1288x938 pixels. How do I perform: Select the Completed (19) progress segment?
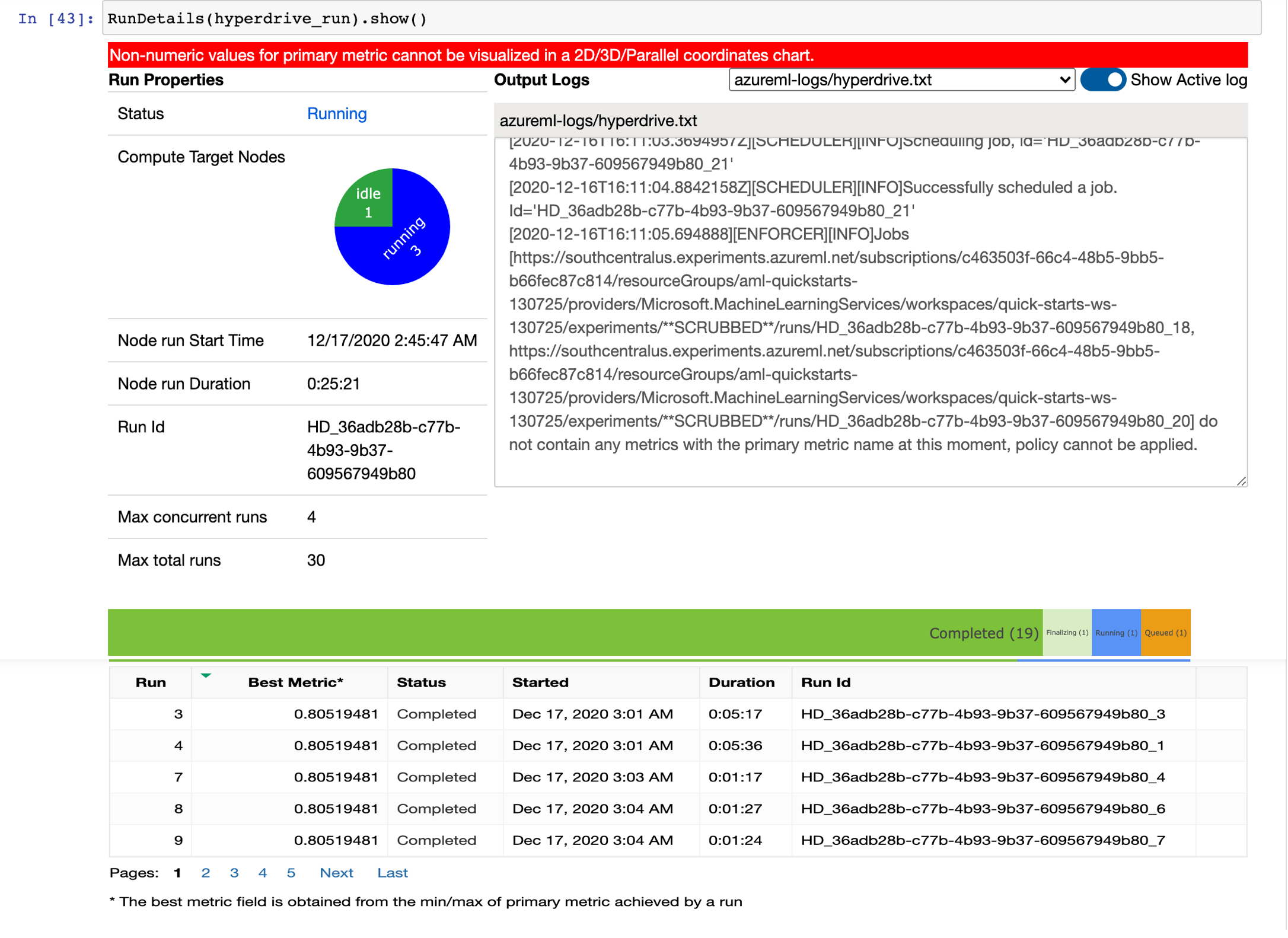point(575,633)
